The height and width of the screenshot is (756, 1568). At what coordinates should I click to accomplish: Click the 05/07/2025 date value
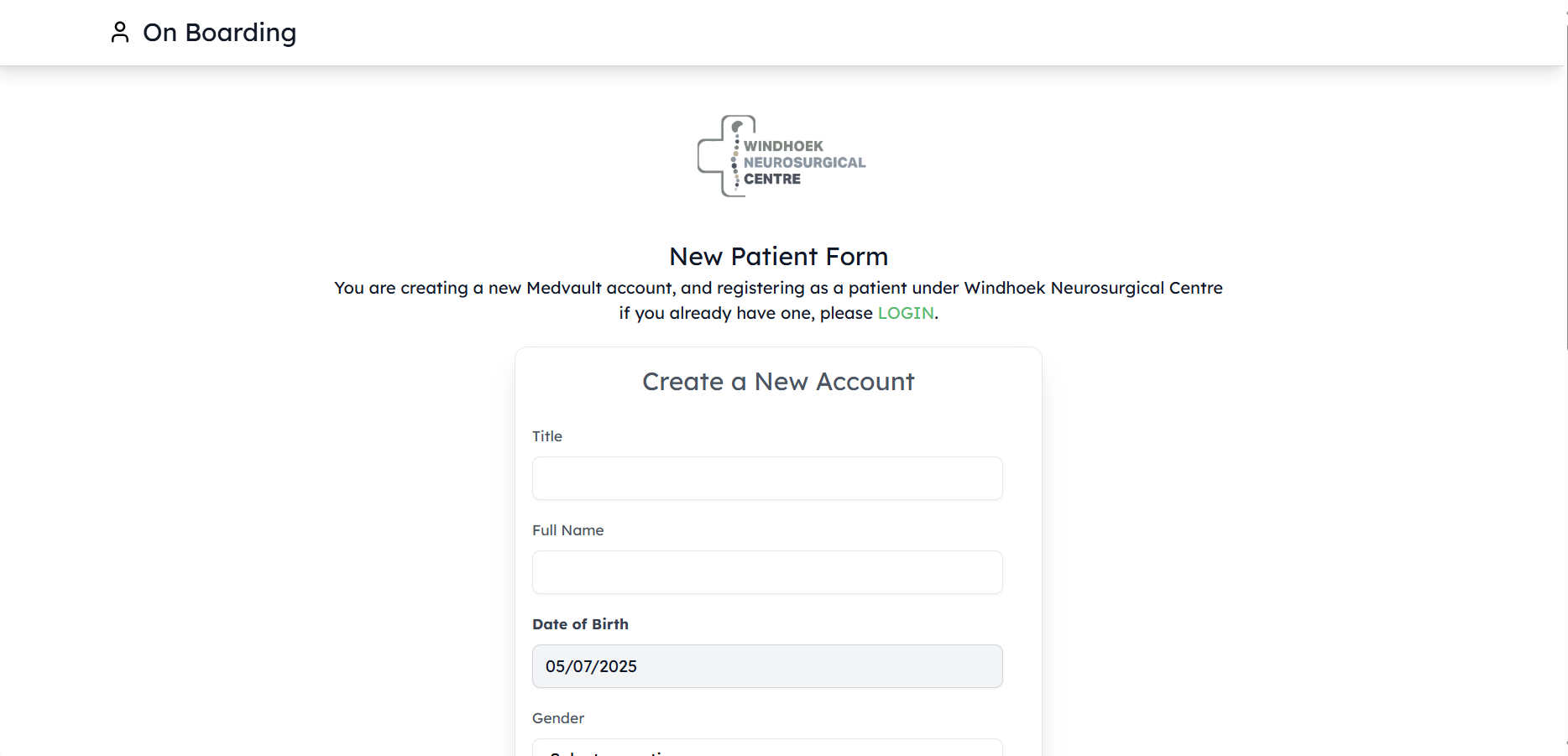[591, 666]
